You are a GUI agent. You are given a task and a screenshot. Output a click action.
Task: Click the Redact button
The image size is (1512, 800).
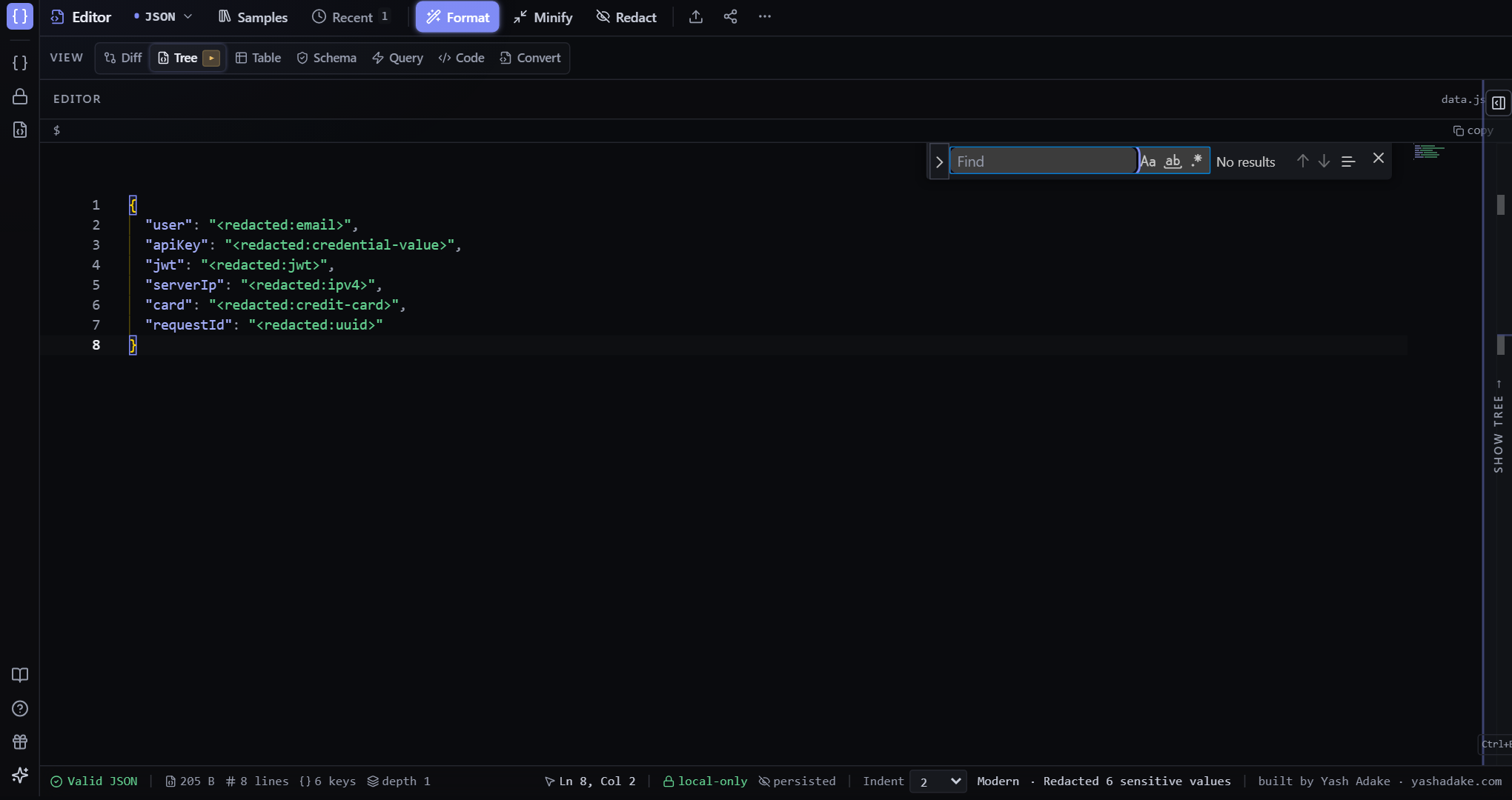(x=626, y=17)
